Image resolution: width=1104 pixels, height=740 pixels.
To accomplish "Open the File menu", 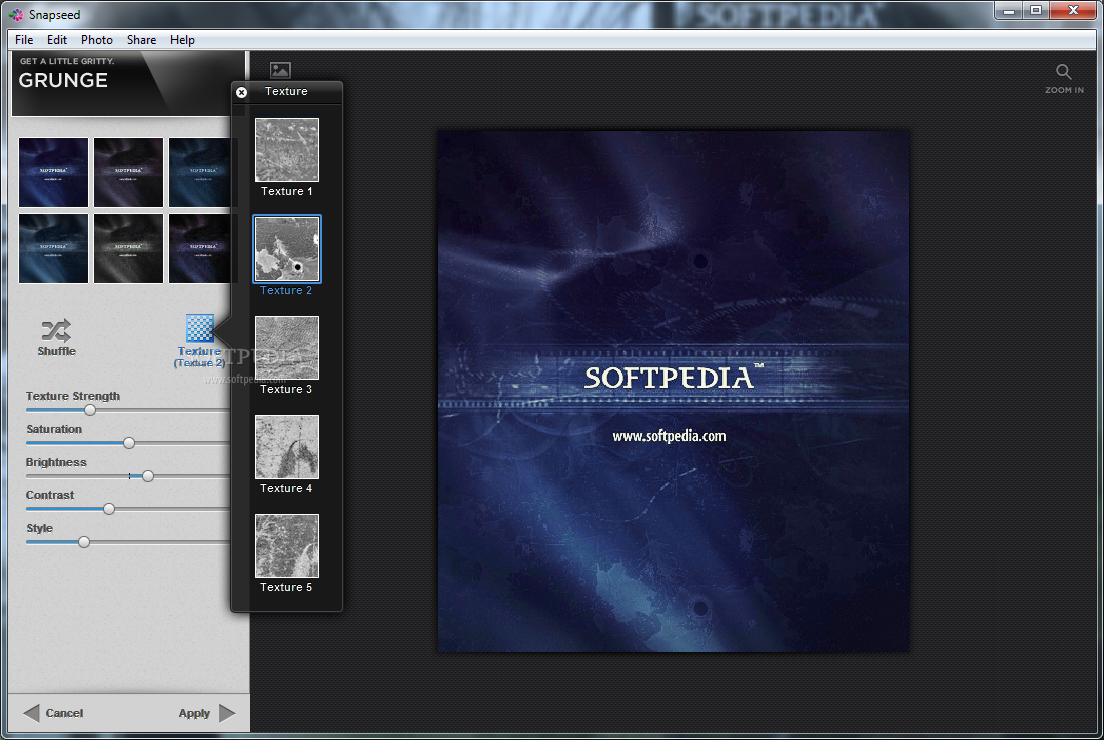I will 24,40.
